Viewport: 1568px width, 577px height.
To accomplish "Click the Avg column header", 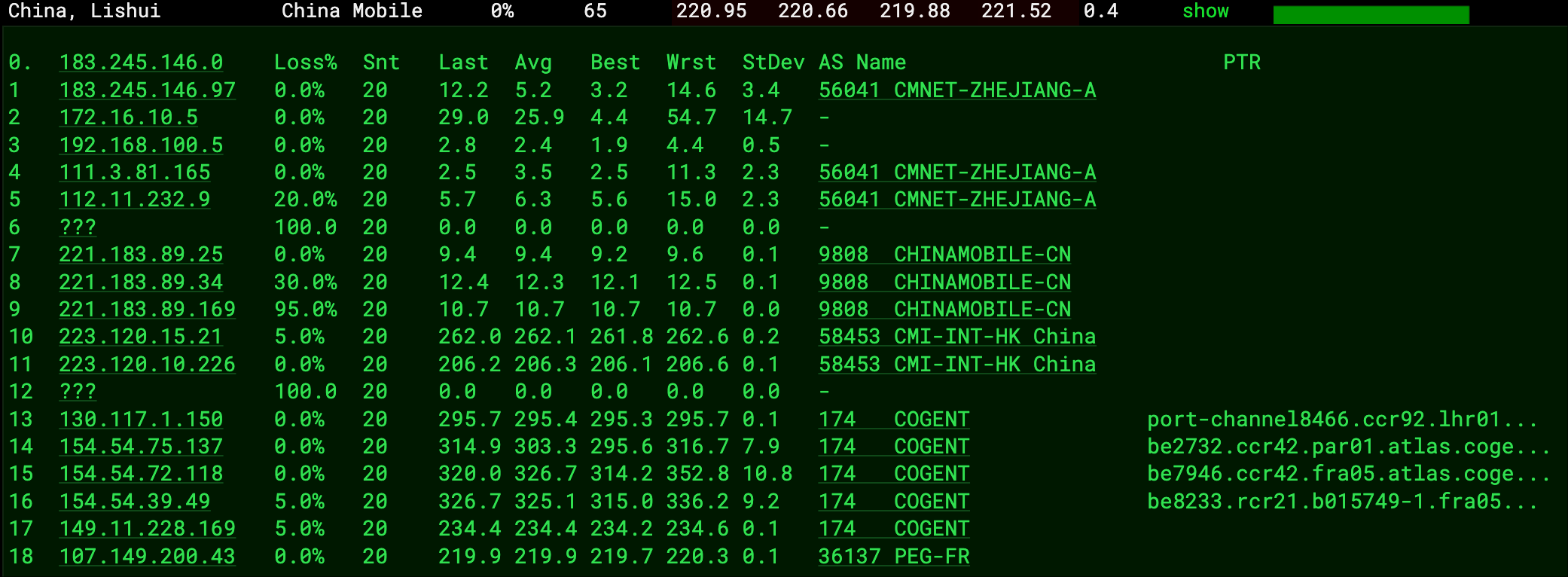I will [x=533, y=63].
